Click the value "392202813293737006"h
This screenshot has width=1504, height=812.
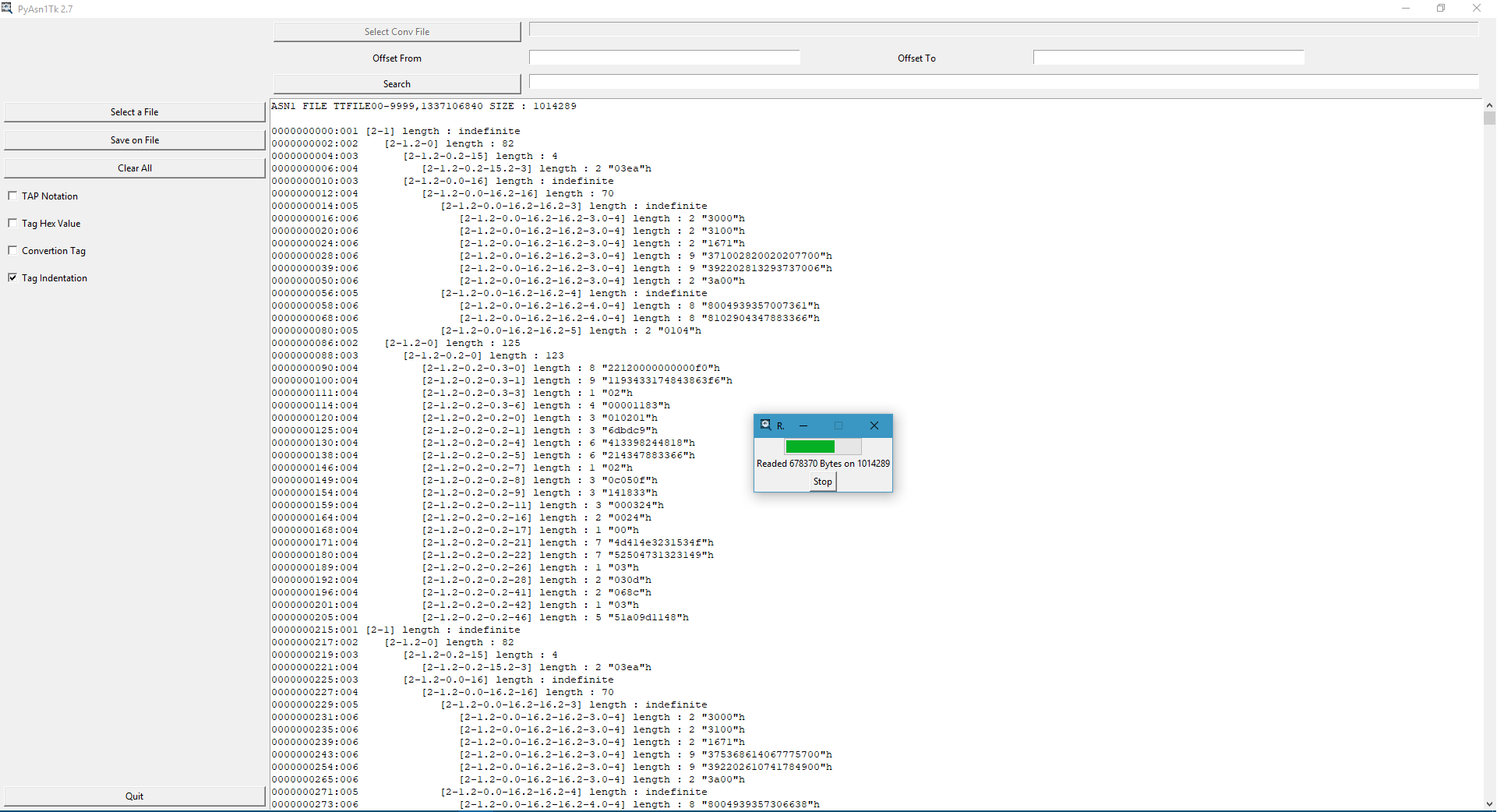(x=767, y=268)
